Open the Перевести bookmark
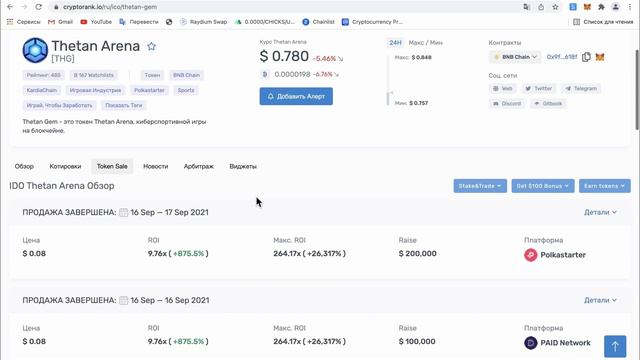 click(139, 22)
